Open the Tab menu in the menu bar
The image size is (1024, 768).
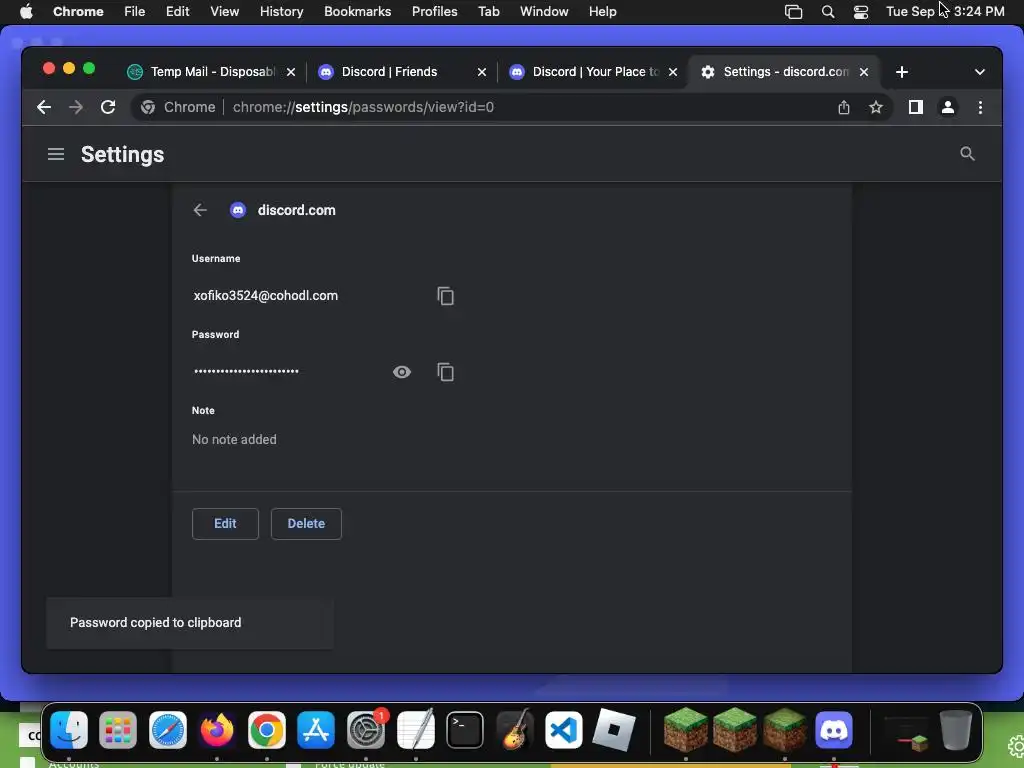[x=488, y=12]
